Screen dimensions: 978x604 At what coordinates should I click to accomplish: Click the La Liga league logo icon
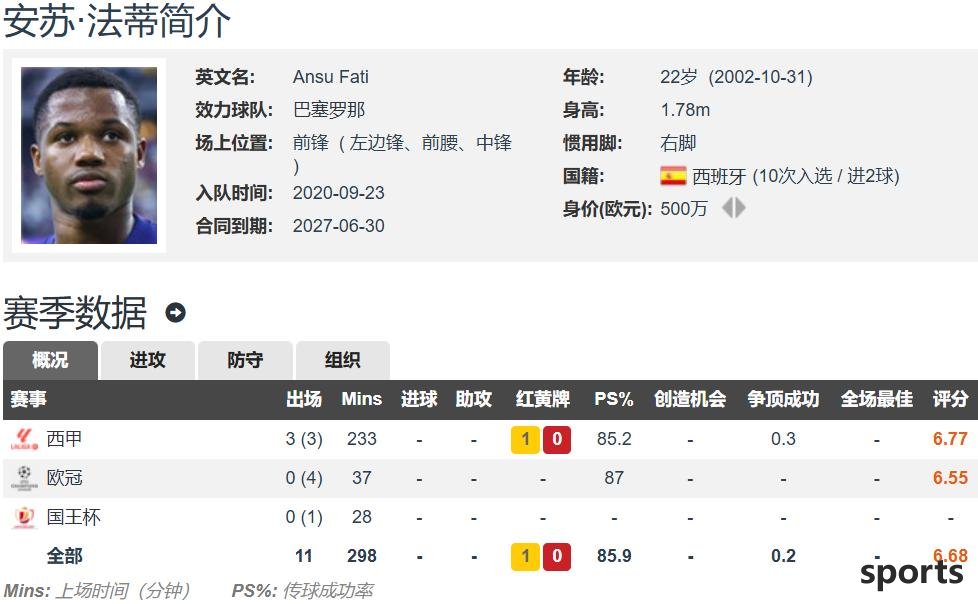[24, 439]
